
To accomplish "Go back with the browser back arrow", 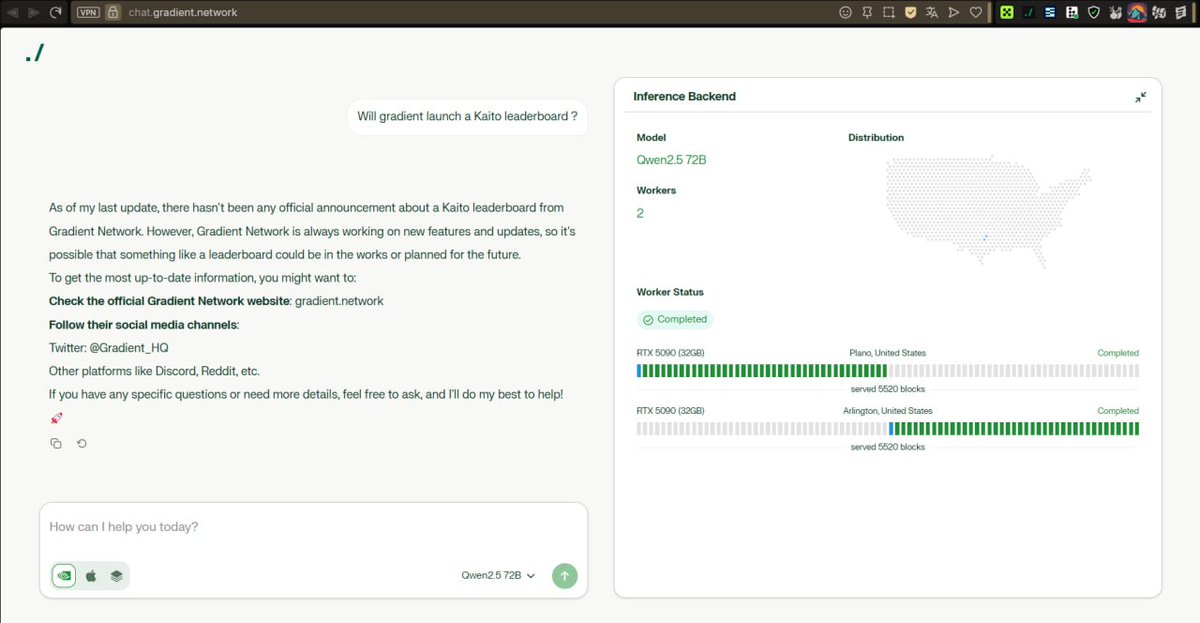I will click(x=11, y=13).
